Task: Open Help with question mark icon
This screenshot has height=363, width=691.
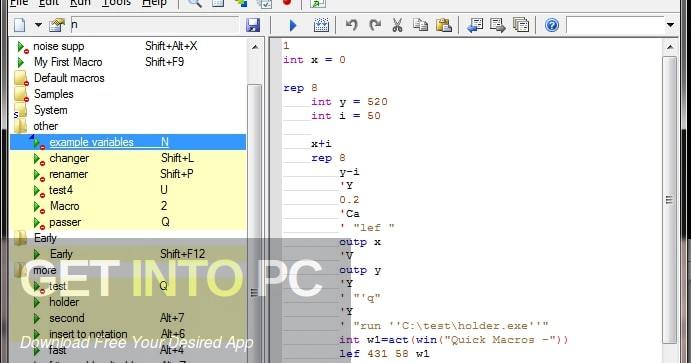Action: [552, 25]
